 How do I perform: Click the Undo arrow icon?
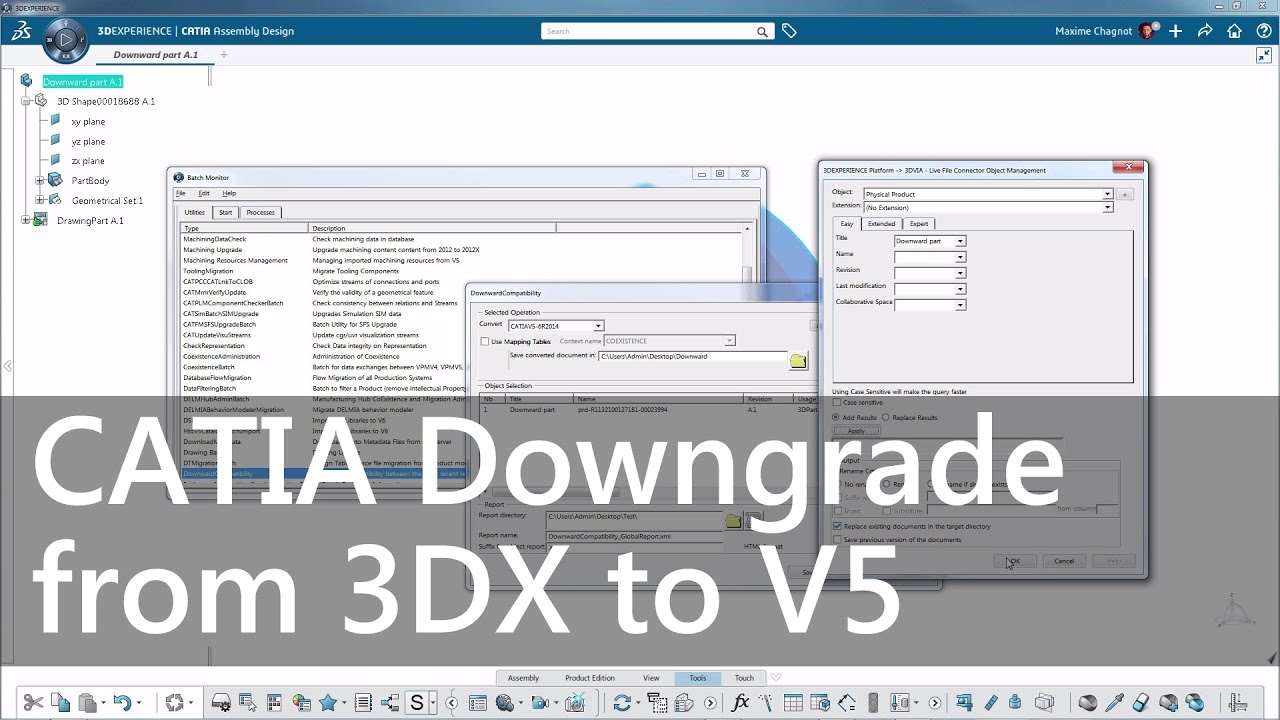(x=122, y=702)
